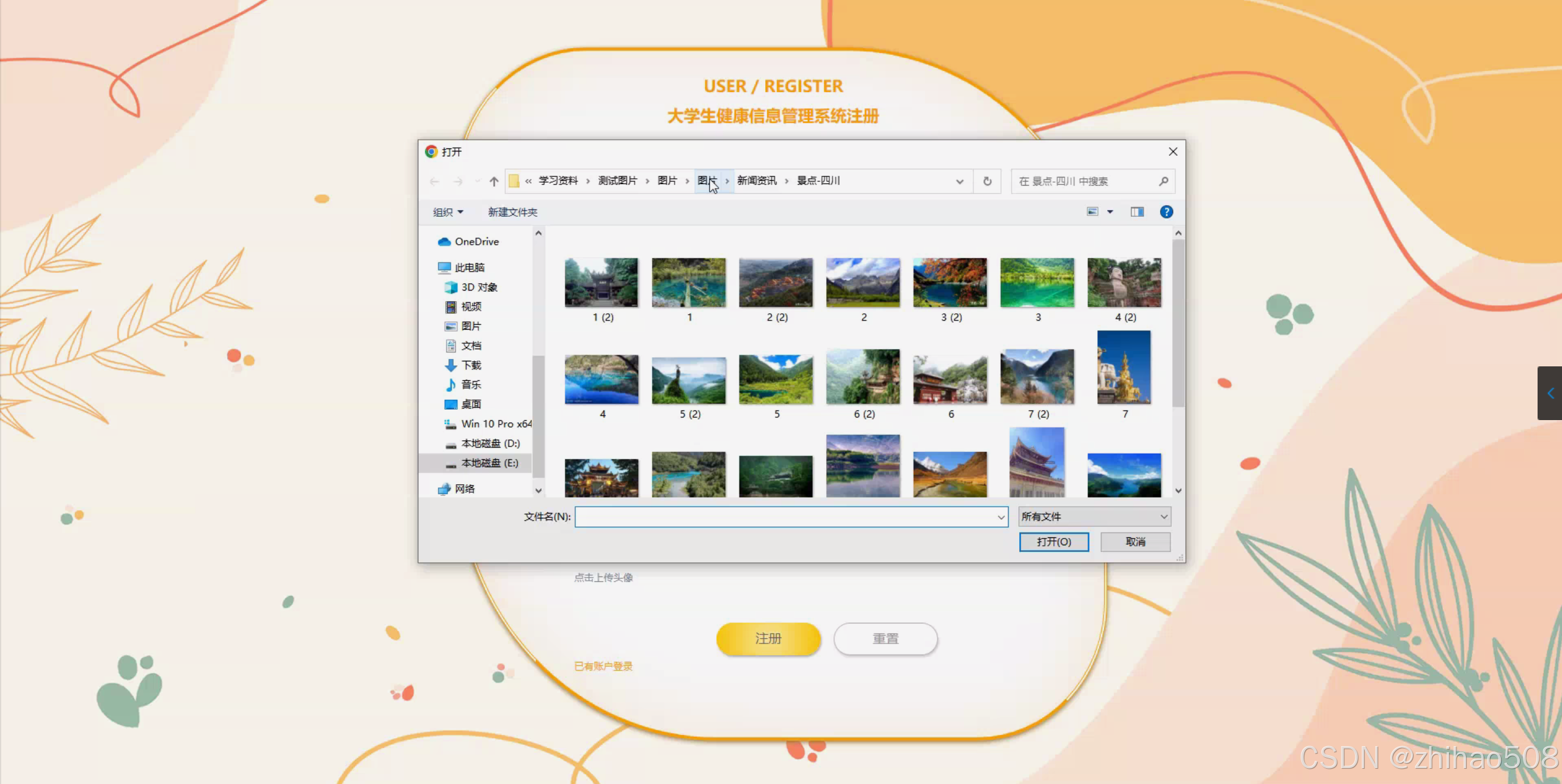This screenshot has width=1562, height=784.
Task: Click the 打开(O) button
Action: pos(1053,542)
